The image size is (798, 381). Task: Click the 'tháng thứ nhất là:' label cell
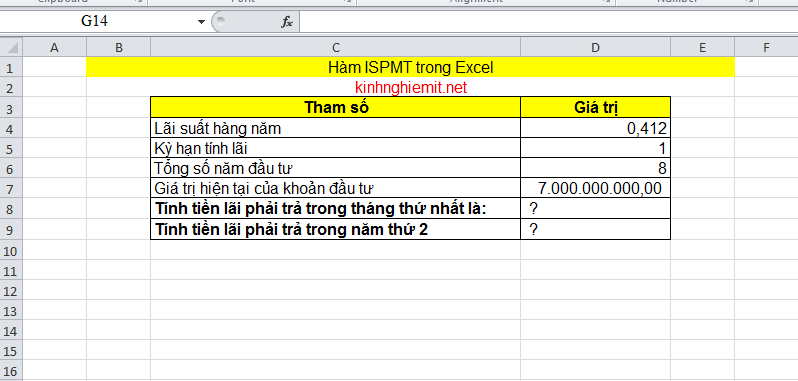click(x=335, y=209)
